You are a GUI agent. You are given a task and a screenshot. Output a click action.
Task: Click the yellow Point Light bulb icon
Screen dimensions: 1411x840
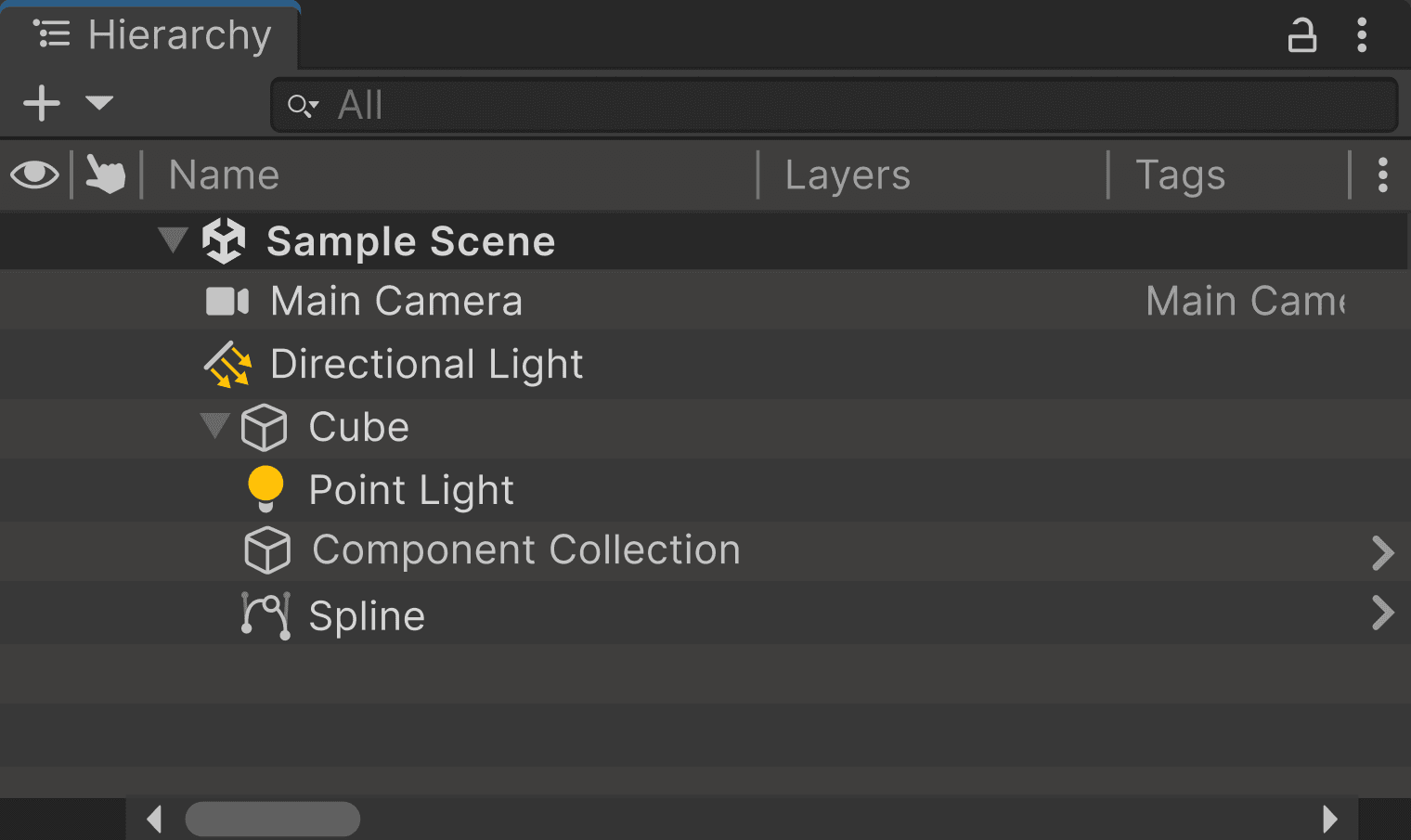click(x=265, y=488)
